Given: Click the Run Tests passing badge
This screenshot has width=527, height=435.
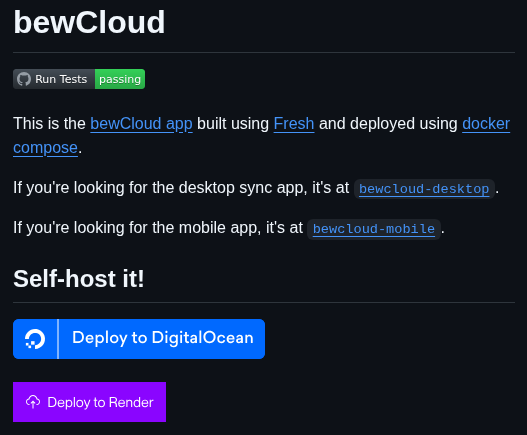Looking at the screenshot, I should [79, 79].
